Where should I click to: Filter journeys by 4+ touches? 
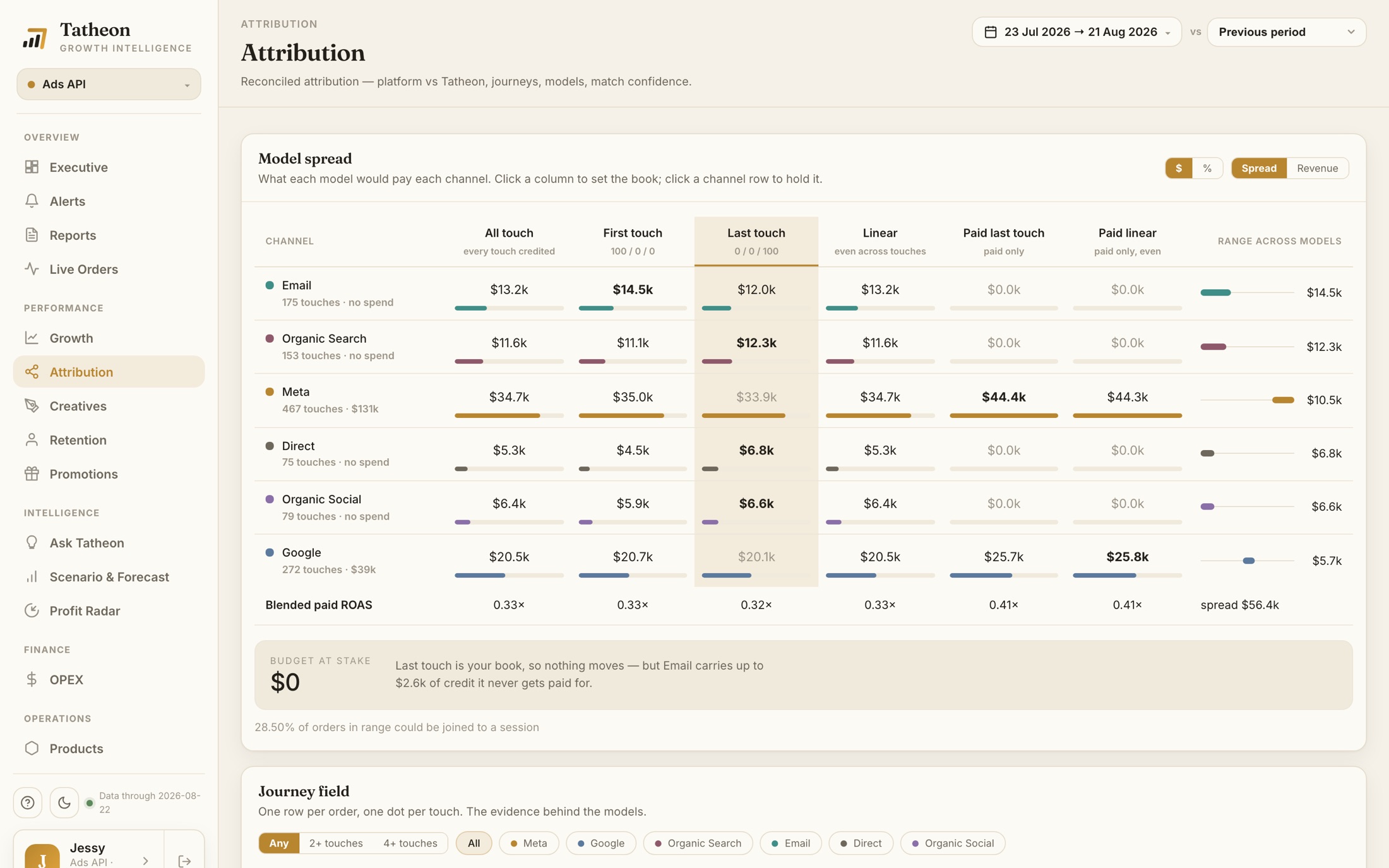410,843
